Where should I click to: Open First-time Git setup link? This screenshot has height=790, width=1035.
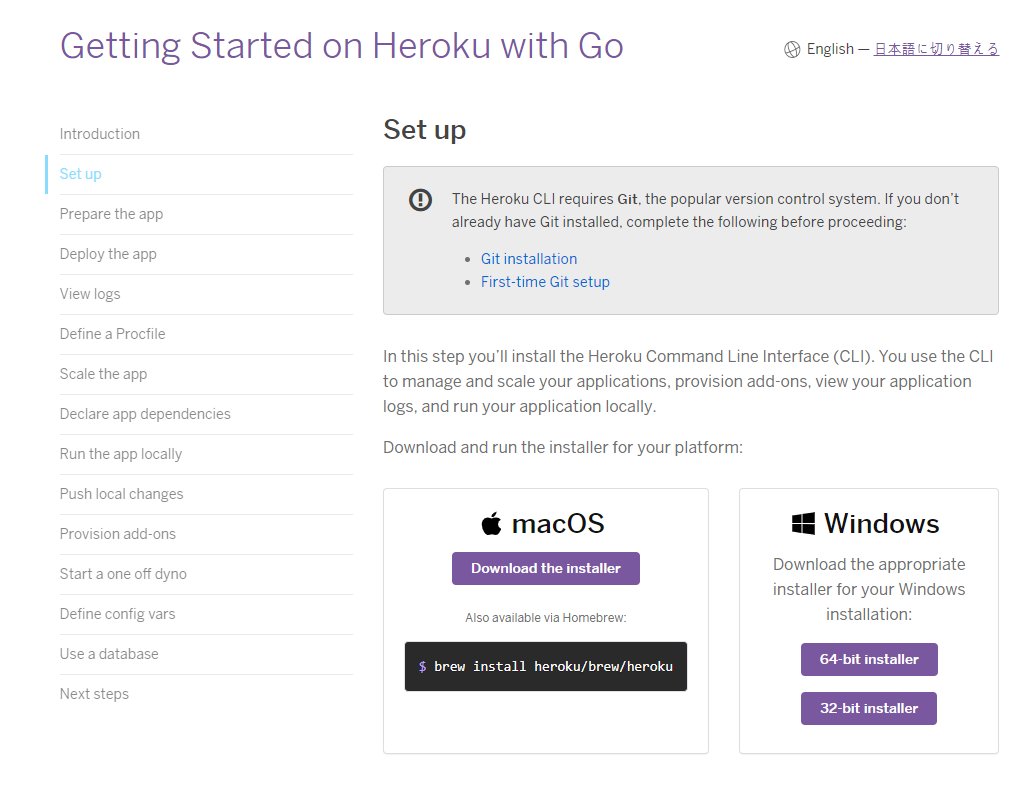545,282
